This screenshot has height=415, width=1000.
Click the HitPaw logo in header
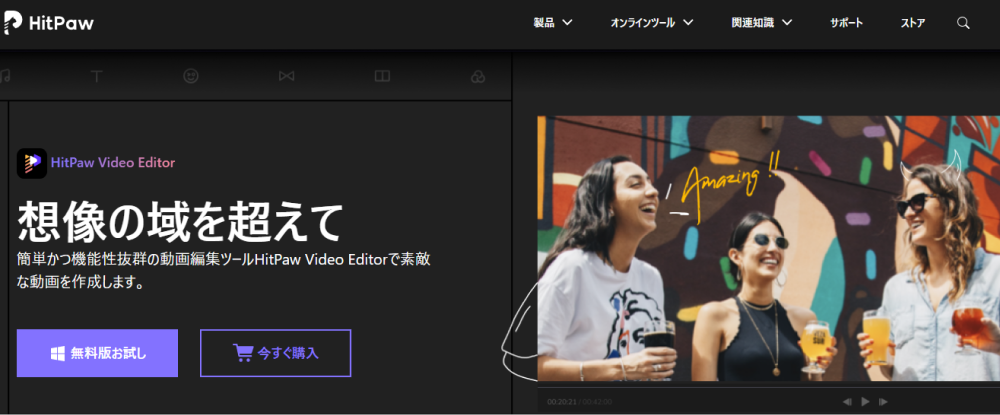coord(48,23)
